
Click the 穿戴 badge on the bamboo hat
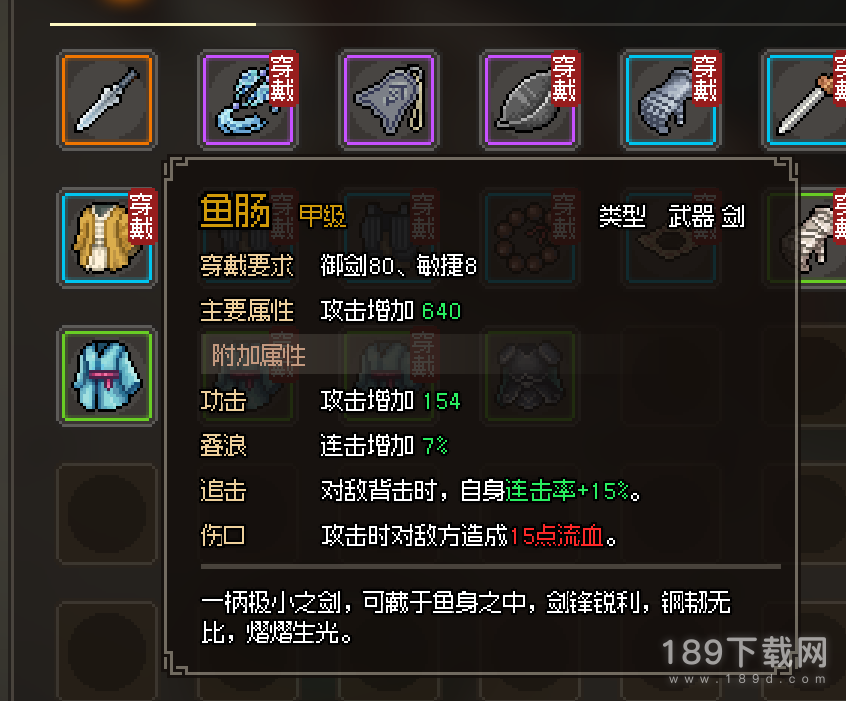(565, 79)
